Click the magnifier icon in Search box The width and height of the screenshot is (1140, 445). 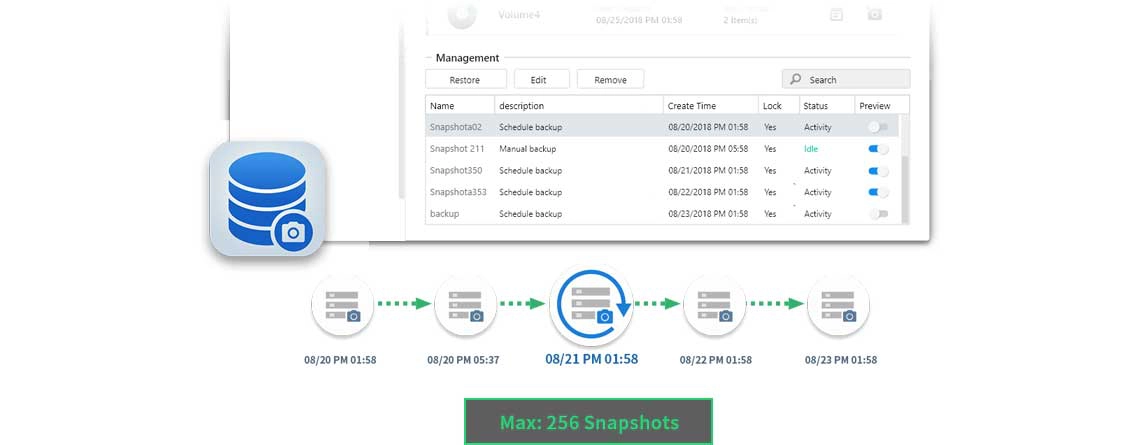[x=795, y=79]
